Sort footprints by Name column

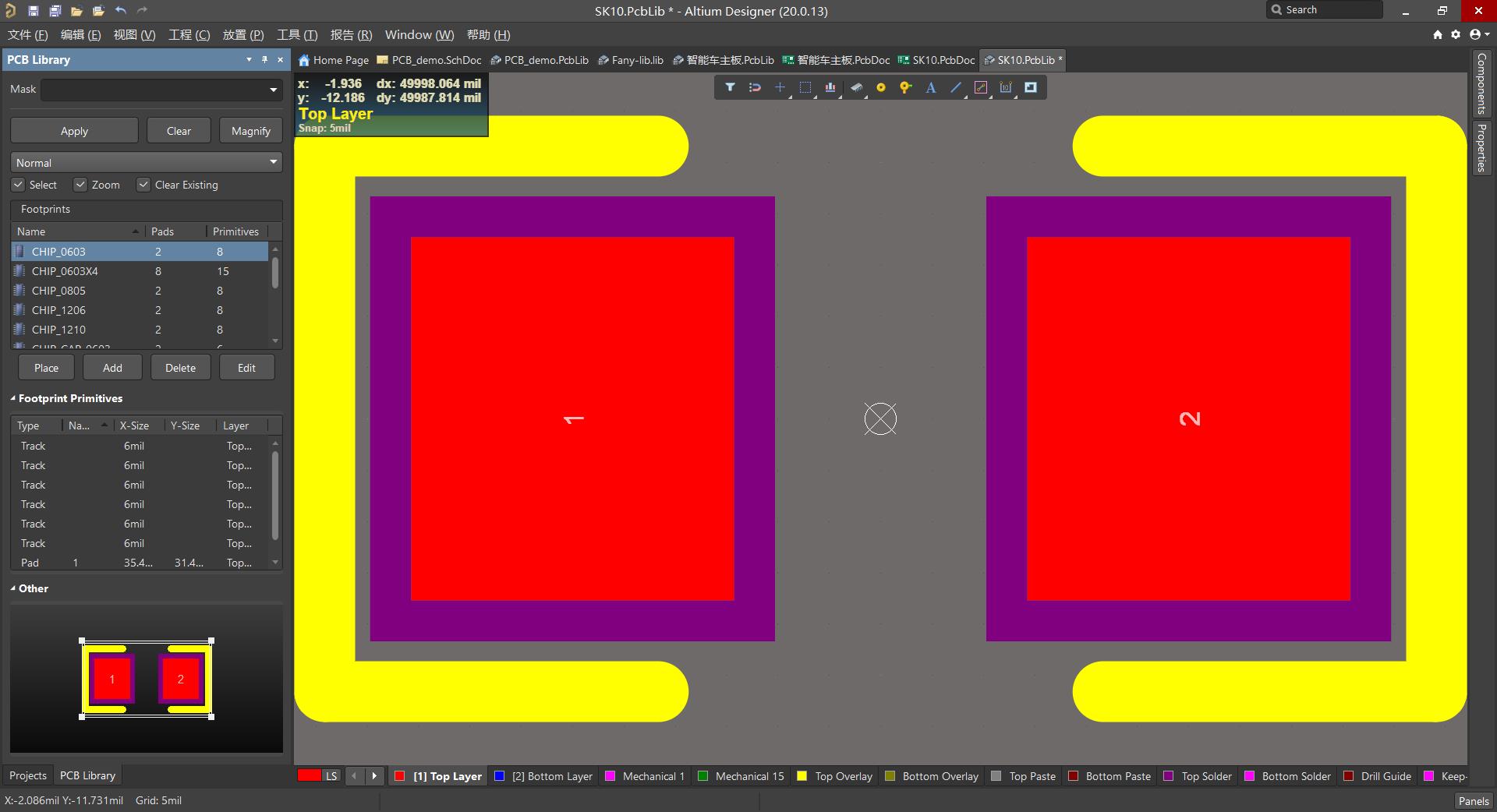(78, 231)
